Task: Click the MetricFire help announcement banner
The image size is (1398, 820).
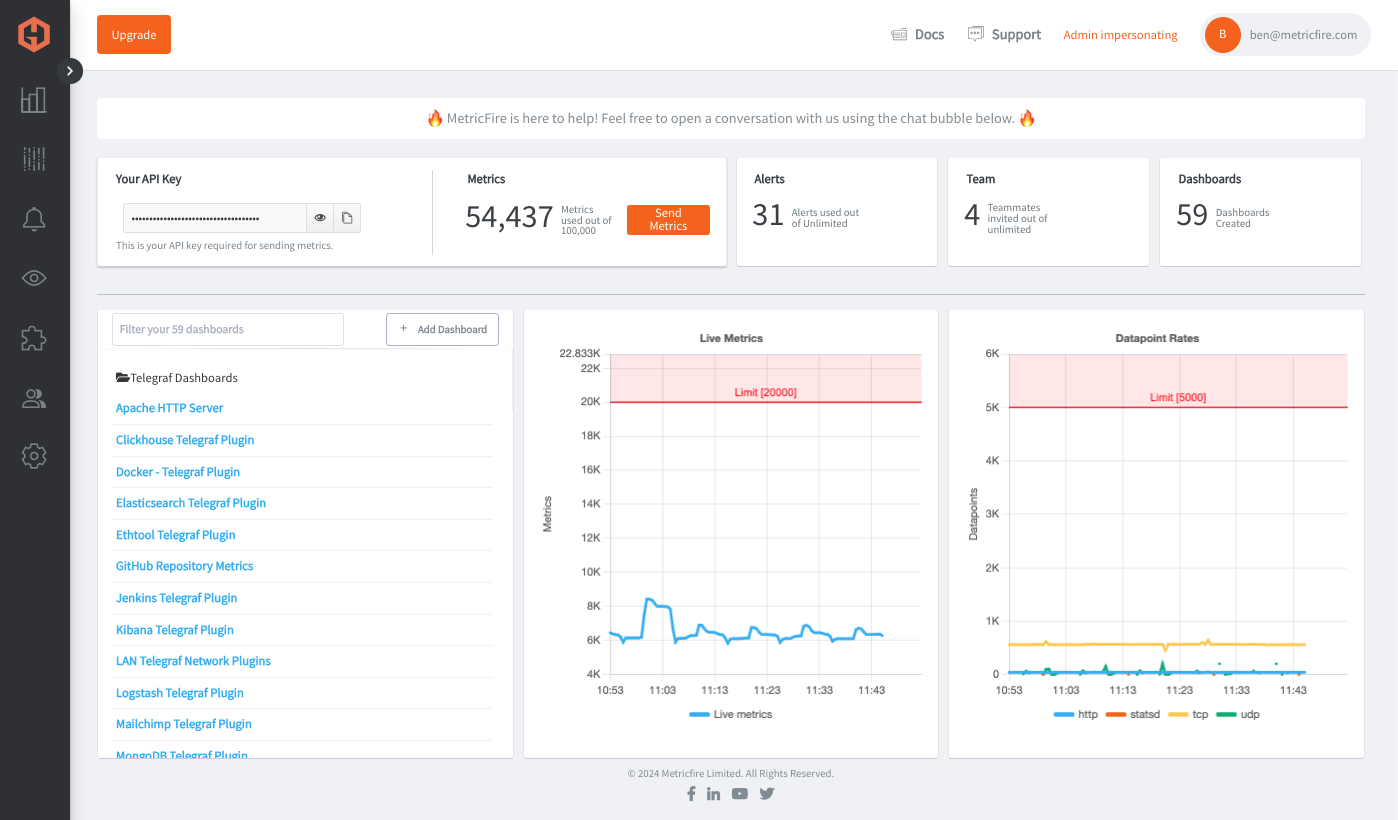Action: (x=731, y=118)
